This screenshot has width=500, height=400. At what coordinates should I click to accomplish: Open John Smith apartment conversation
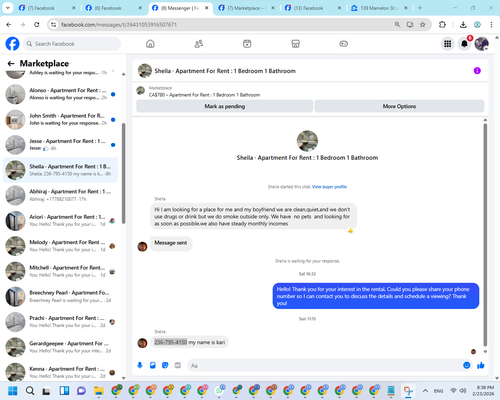(60, 119)
